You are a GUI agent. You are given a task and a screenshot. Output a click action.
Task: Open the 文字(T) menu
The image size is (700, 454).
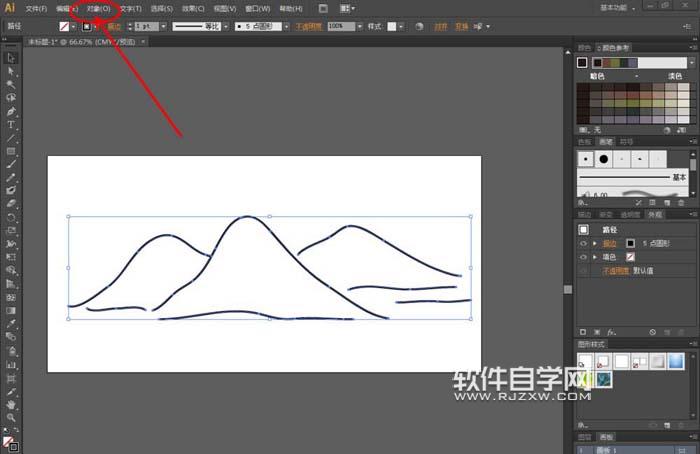coord(131,9)
